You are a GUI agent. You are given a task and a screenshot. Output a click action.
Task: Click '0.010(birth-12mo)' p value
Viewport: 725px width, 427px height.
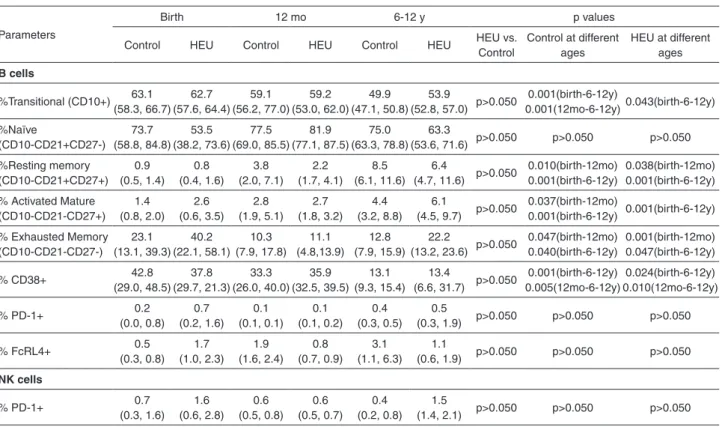[x=572, y=166]
